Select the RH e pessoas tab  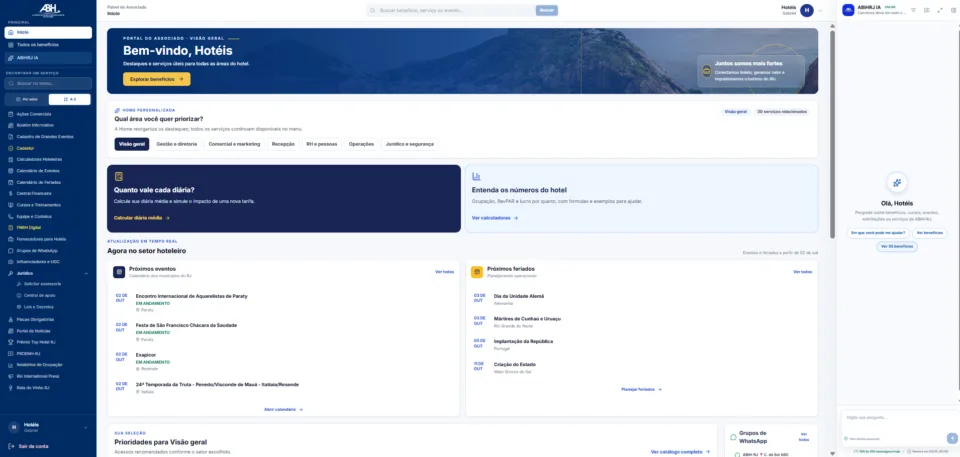point(321,144)
